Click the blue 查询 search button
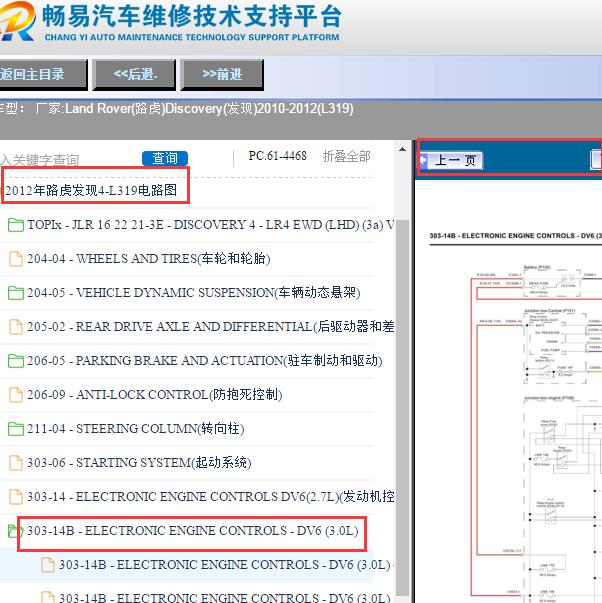The image size is (602, 603). pos(165,158)
